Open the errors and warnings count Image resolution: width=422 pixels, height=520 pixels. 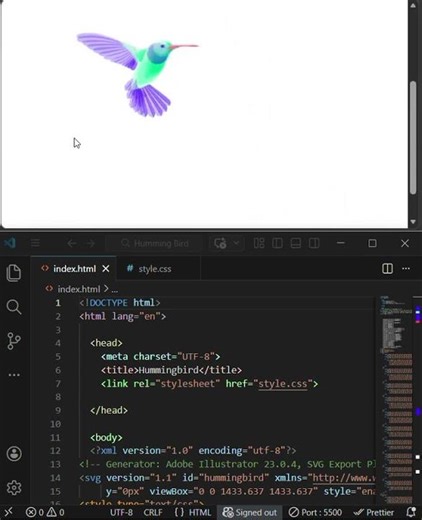pos(45,512)
